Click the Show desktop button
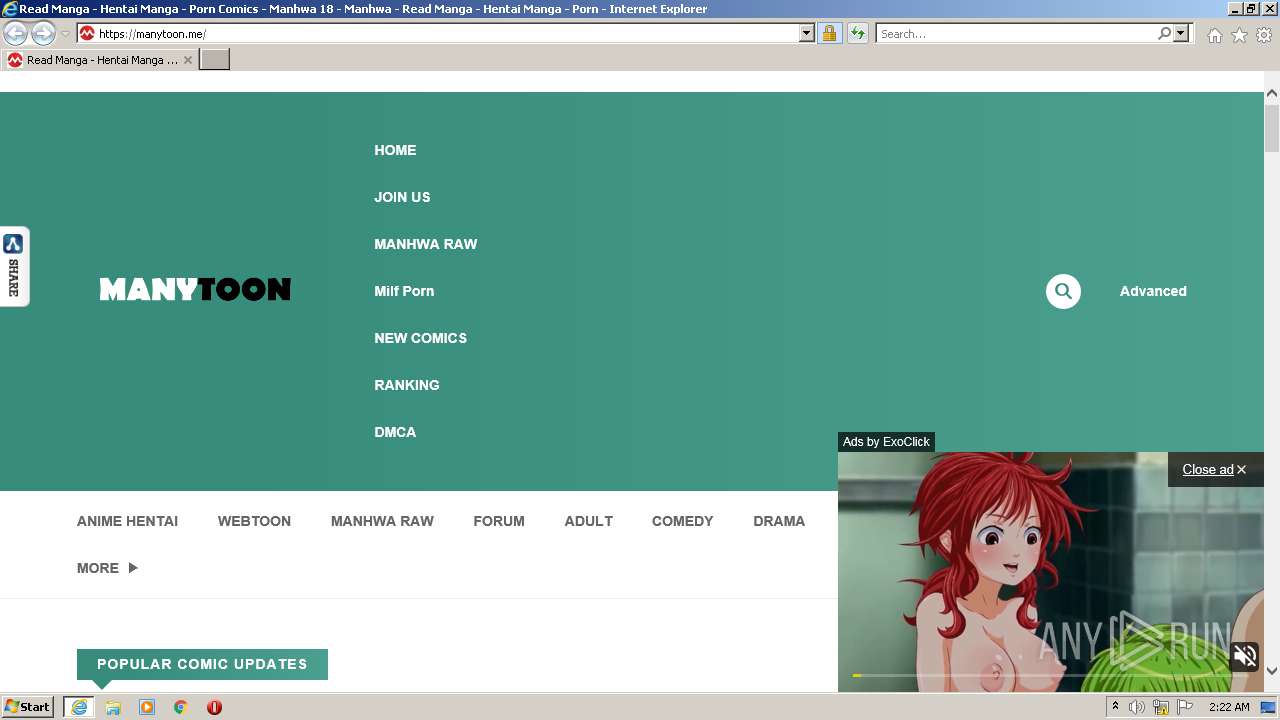Screen dimensions: 1280x720 (1269, 707)
